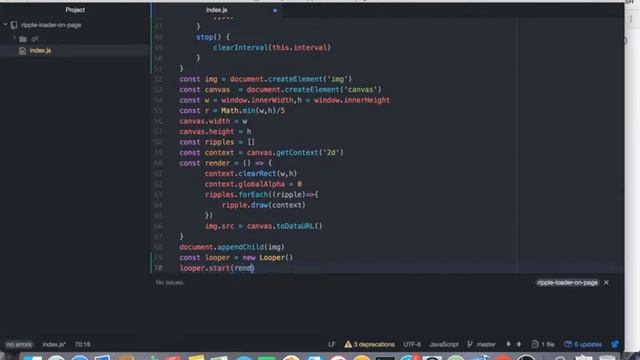Click the deprecations warning triangle icon
640x360 pixels.
coord(348,344)
